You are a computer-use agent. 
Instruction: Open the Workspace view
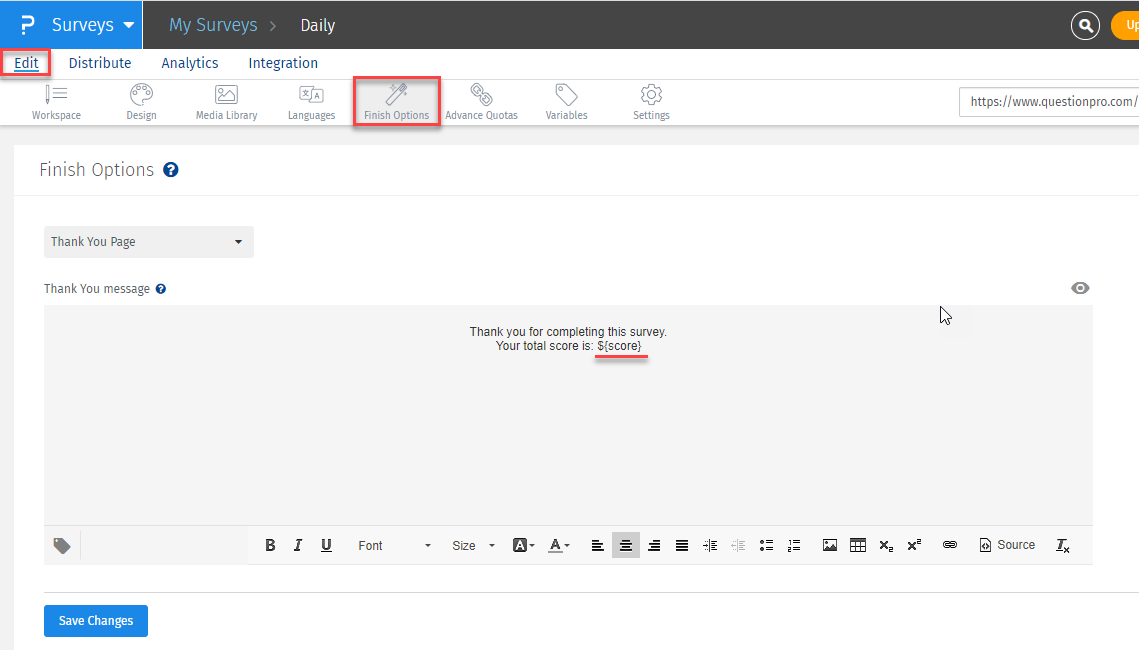point(56,101)
